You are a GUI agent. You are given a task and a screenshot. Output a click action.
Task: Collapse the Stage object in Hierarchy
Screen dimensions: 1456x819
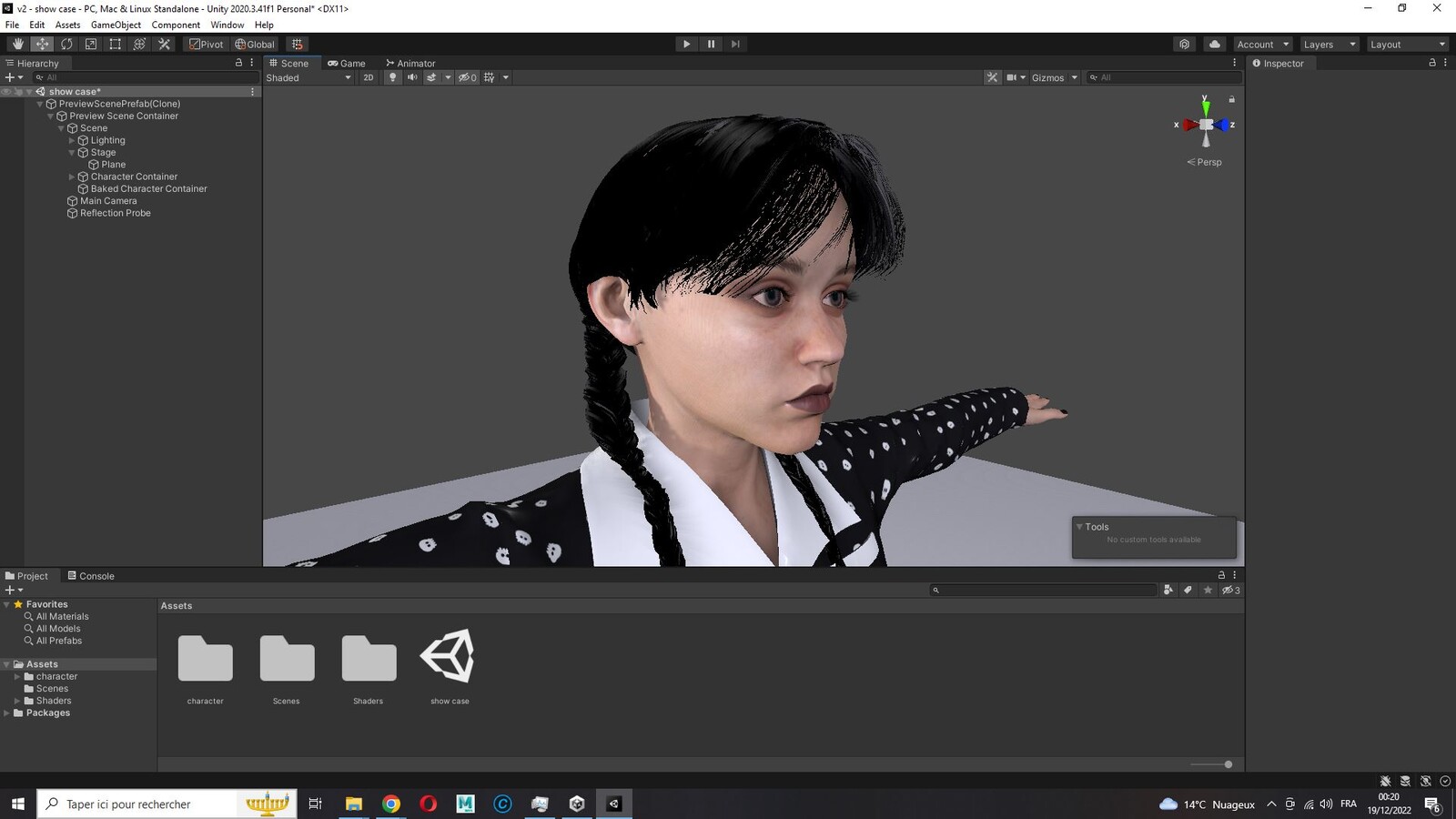[72, 153]
